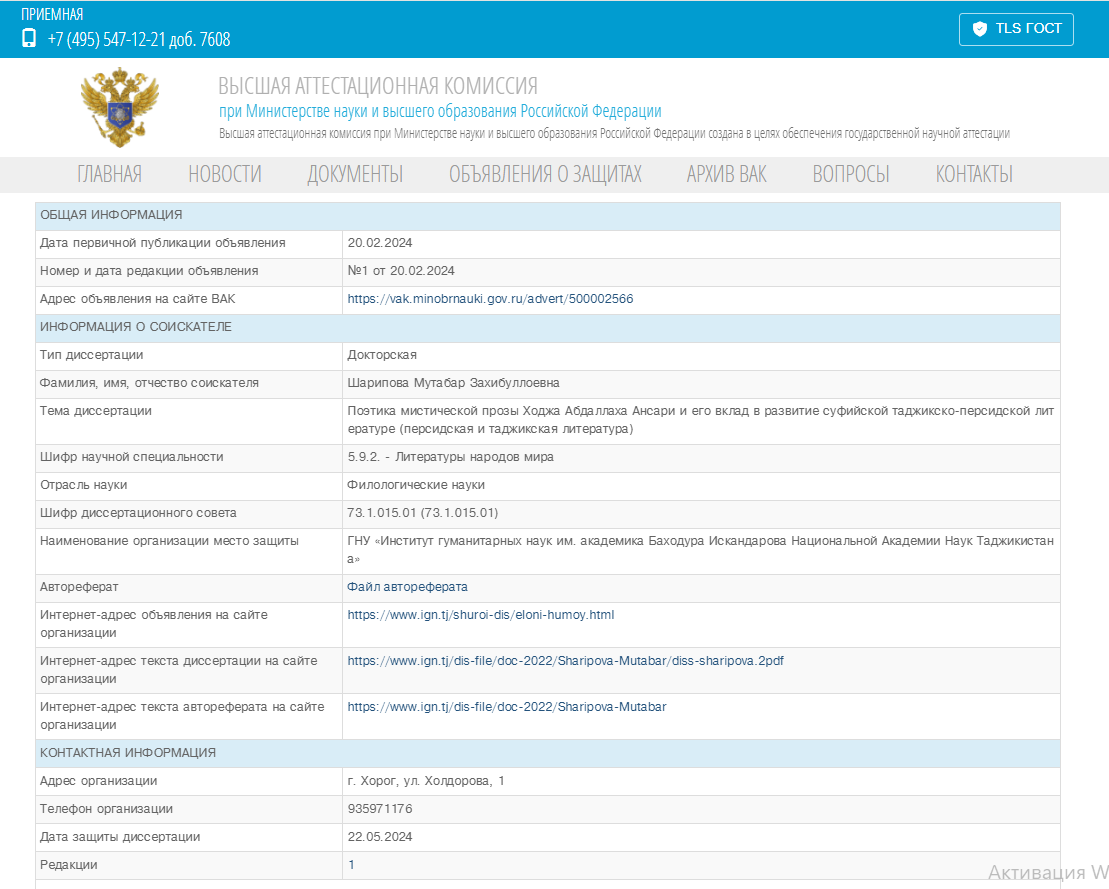The width and height of the screenshot is (1109, 889).
Task: Open the diss-sharipova.2pdf dissertation link
Action: point(565,661)
